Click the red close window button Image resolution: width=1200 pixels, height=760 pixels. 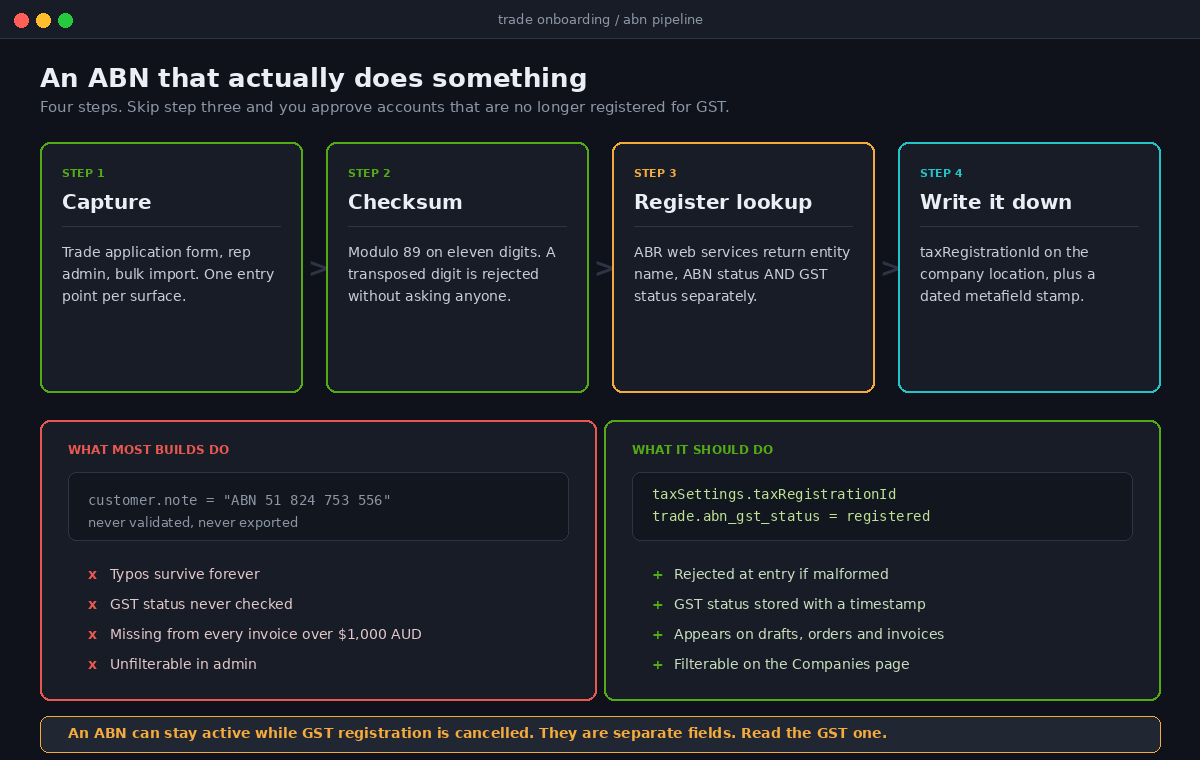21,20
